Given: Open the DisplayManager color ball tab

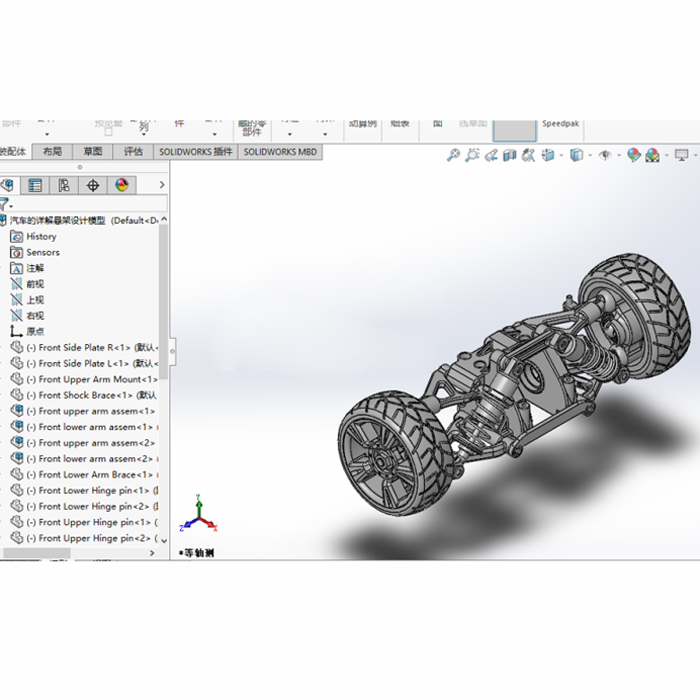Looking at the screenshot, I should (x=121, y=185).
